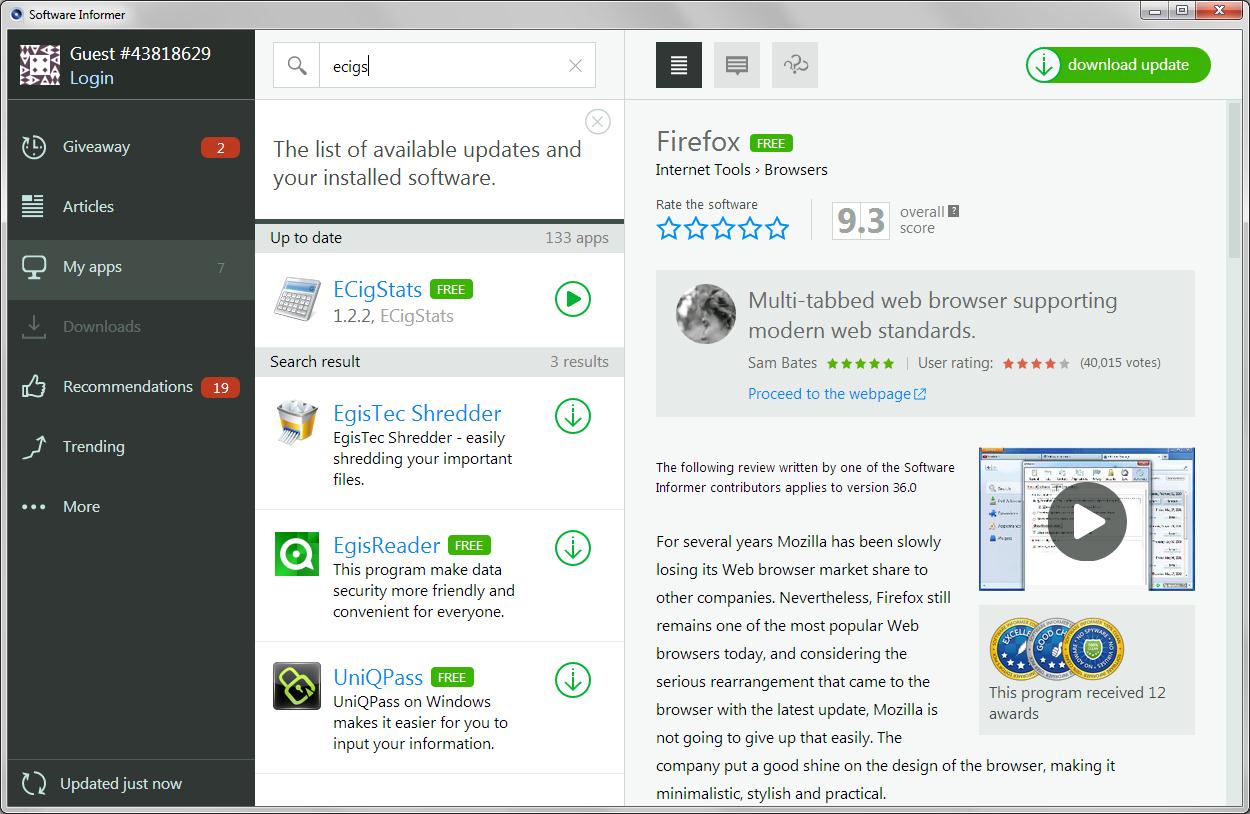Download UniQPass via green arrow icon

572,681
